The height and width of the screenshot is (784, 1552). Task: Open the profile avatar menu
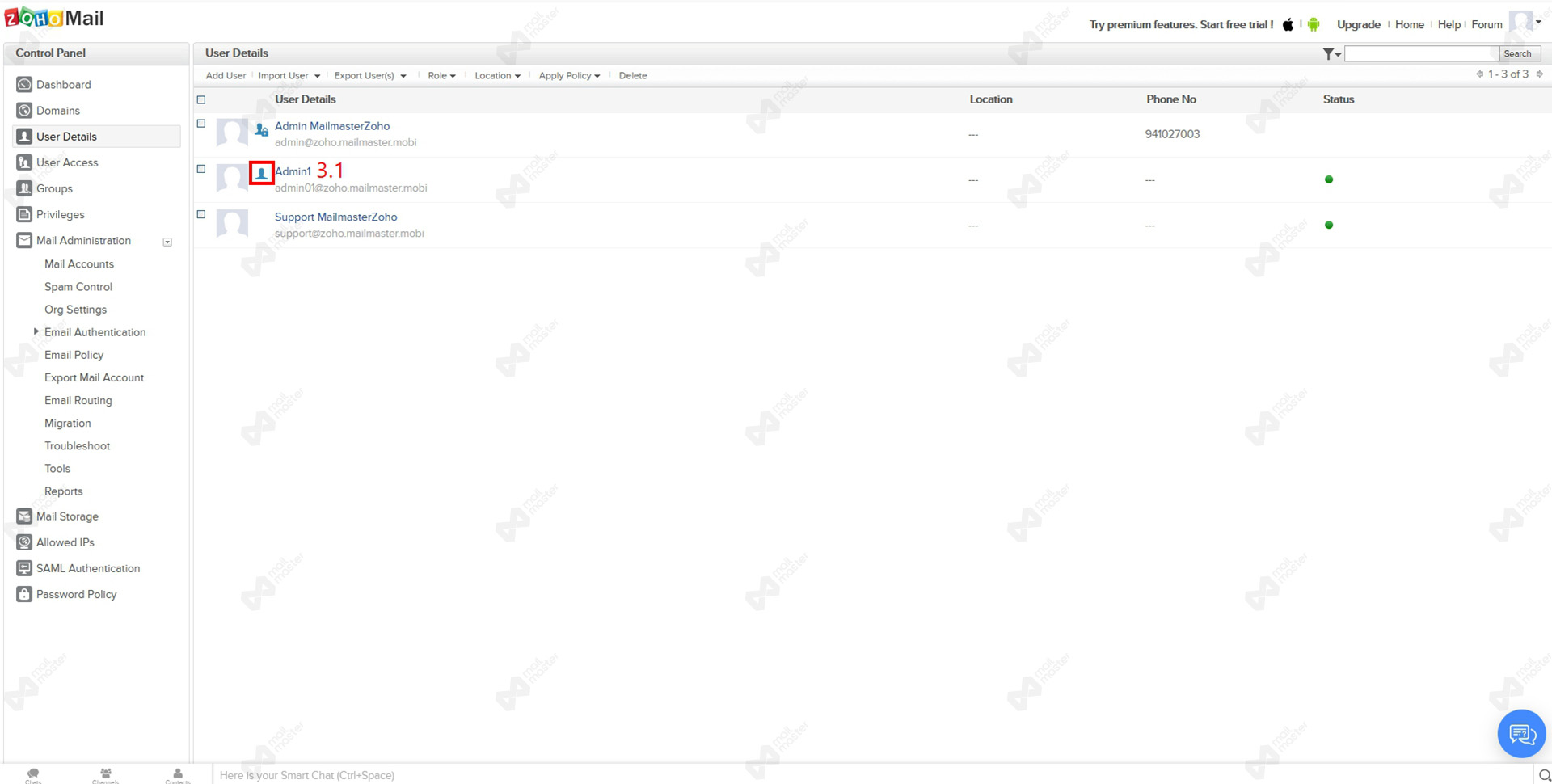1525,23
